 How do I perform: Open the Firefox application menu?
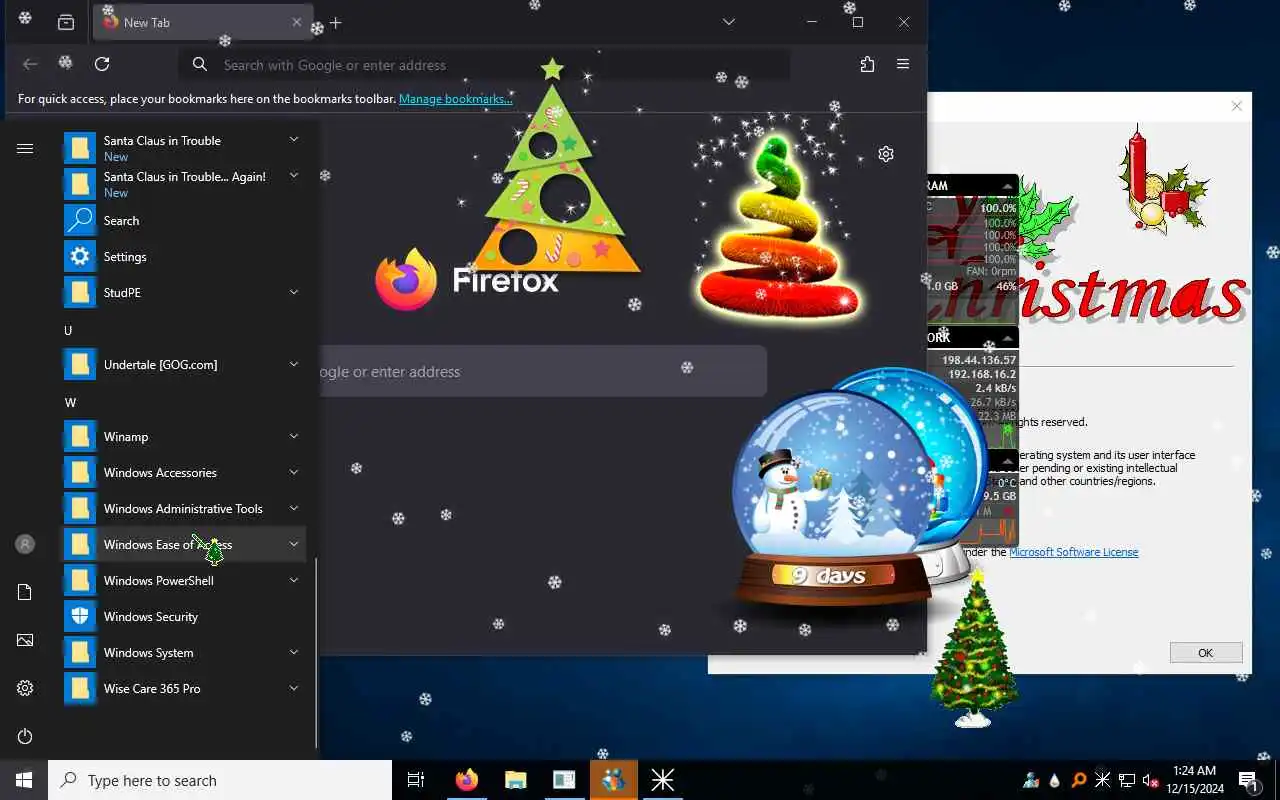903,64
